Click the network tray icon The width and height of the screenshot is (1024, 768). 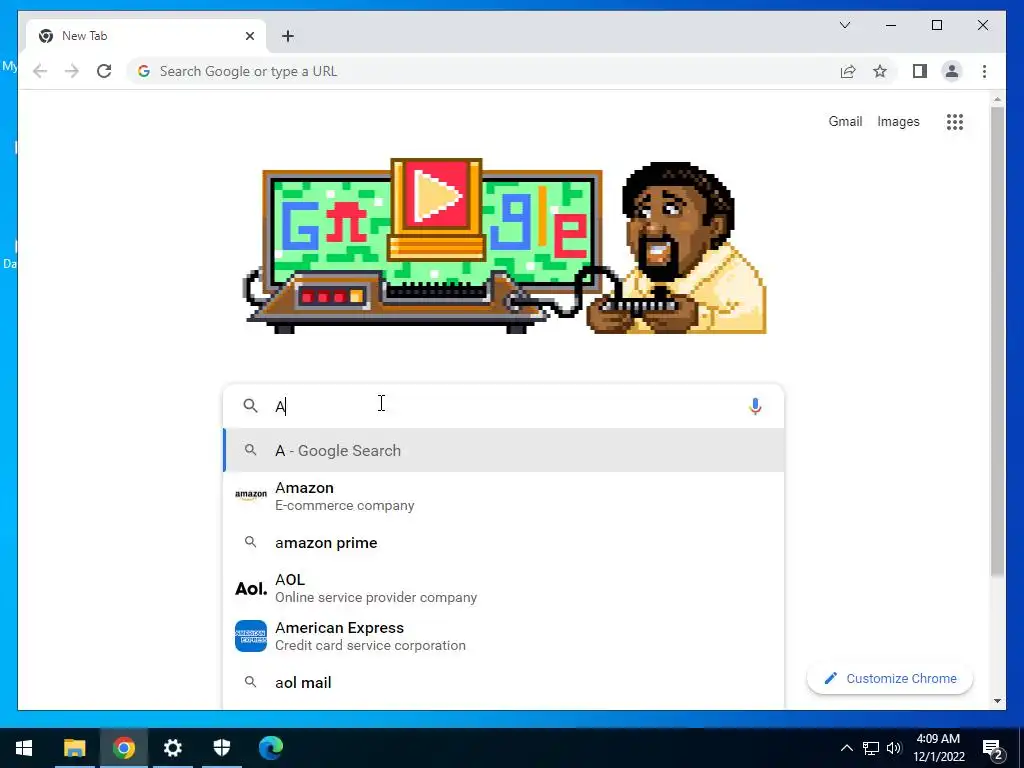[x=871, y=748]
